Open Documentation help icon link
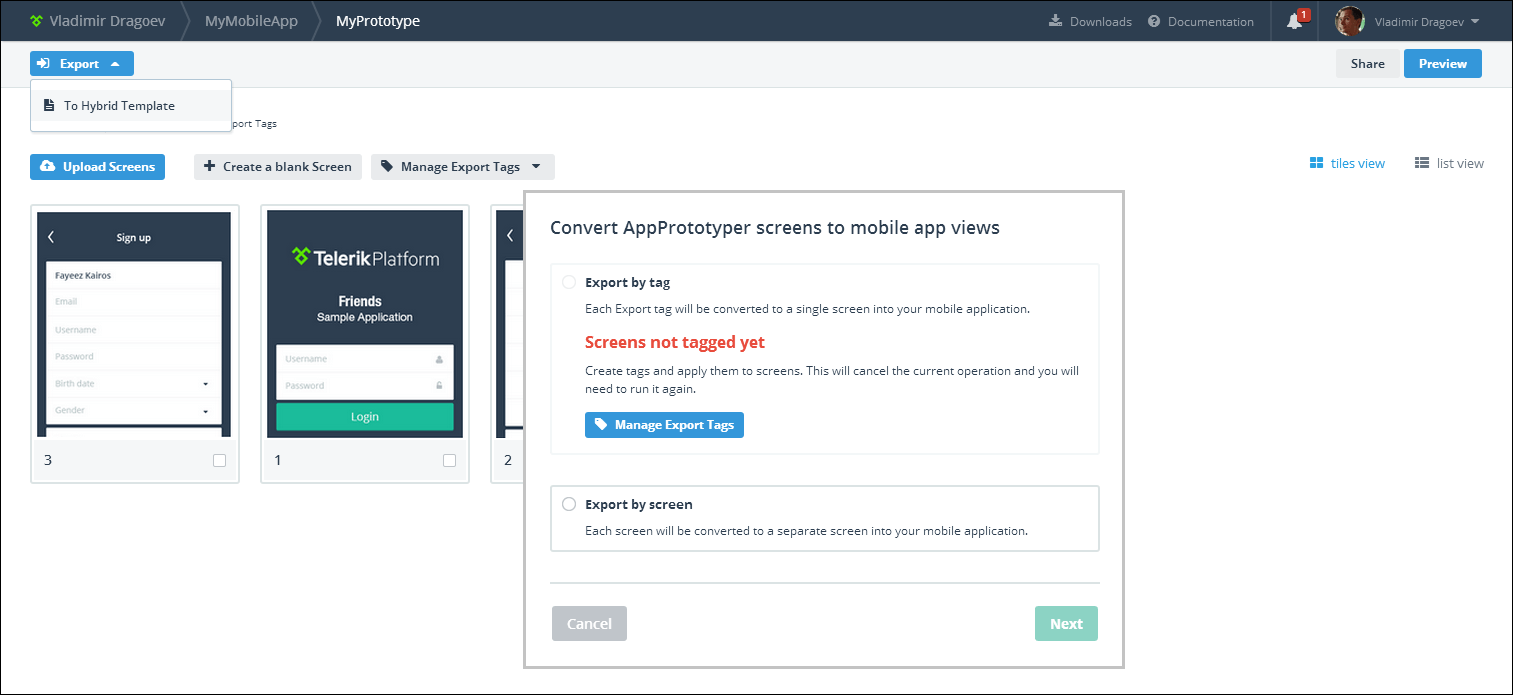1513x695 pixels. click(x=1154, y=22)
